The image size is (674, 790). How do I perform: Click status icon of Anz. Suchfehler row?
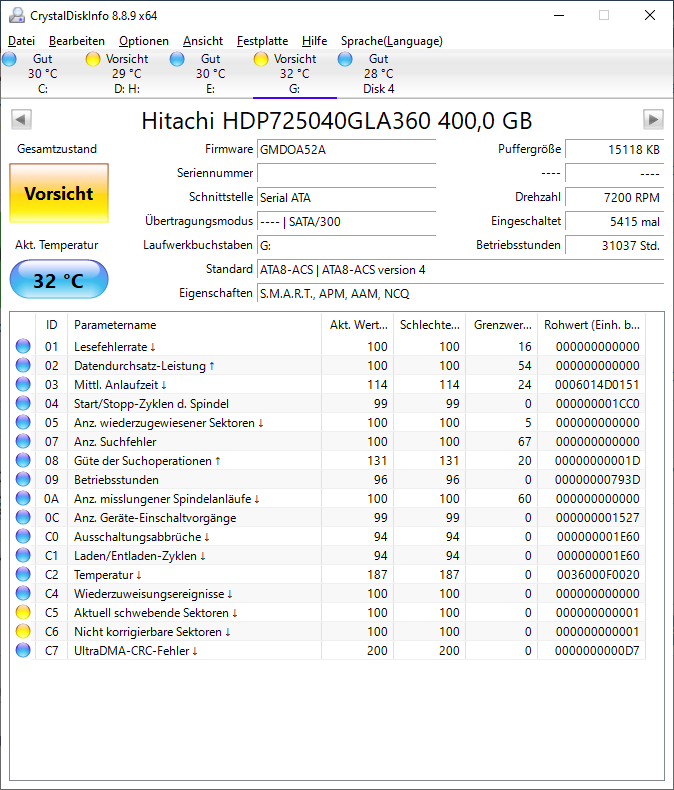pyautogui.click(x=23, y=441)
